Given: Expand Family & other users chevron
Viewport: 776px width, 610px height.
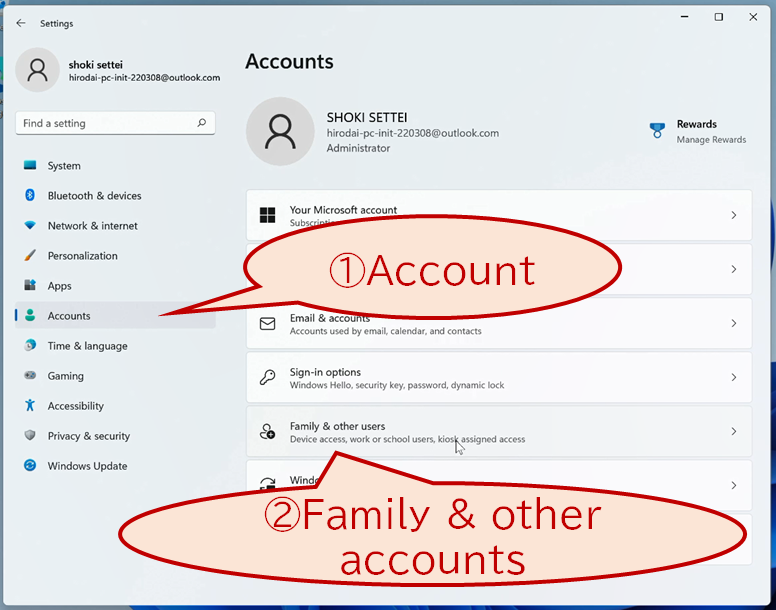Looking at the screenshot, I should pos(734,431).
